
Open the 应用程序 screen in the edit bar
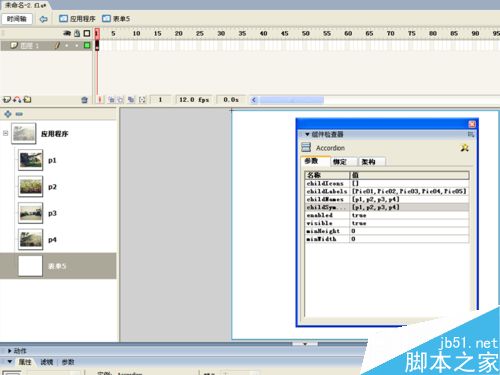click(x=77, y=19)
